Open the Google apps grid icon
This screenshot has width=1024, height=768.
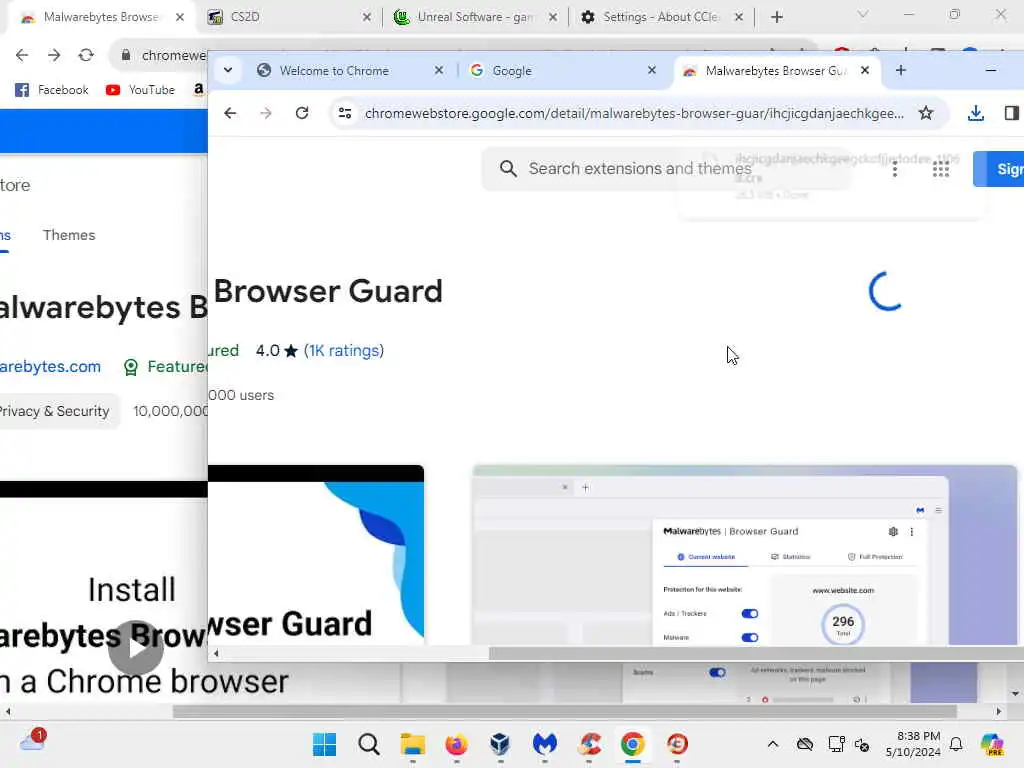[940, 170]
